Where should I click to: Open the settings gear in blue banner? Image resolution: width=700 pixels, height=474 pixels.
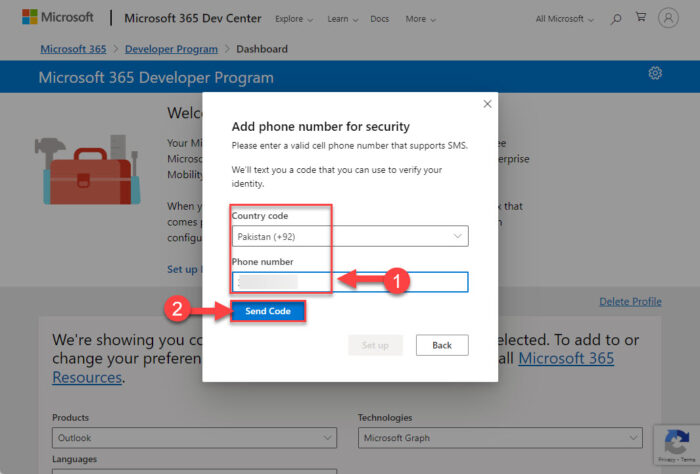click(x=655, y=73)
